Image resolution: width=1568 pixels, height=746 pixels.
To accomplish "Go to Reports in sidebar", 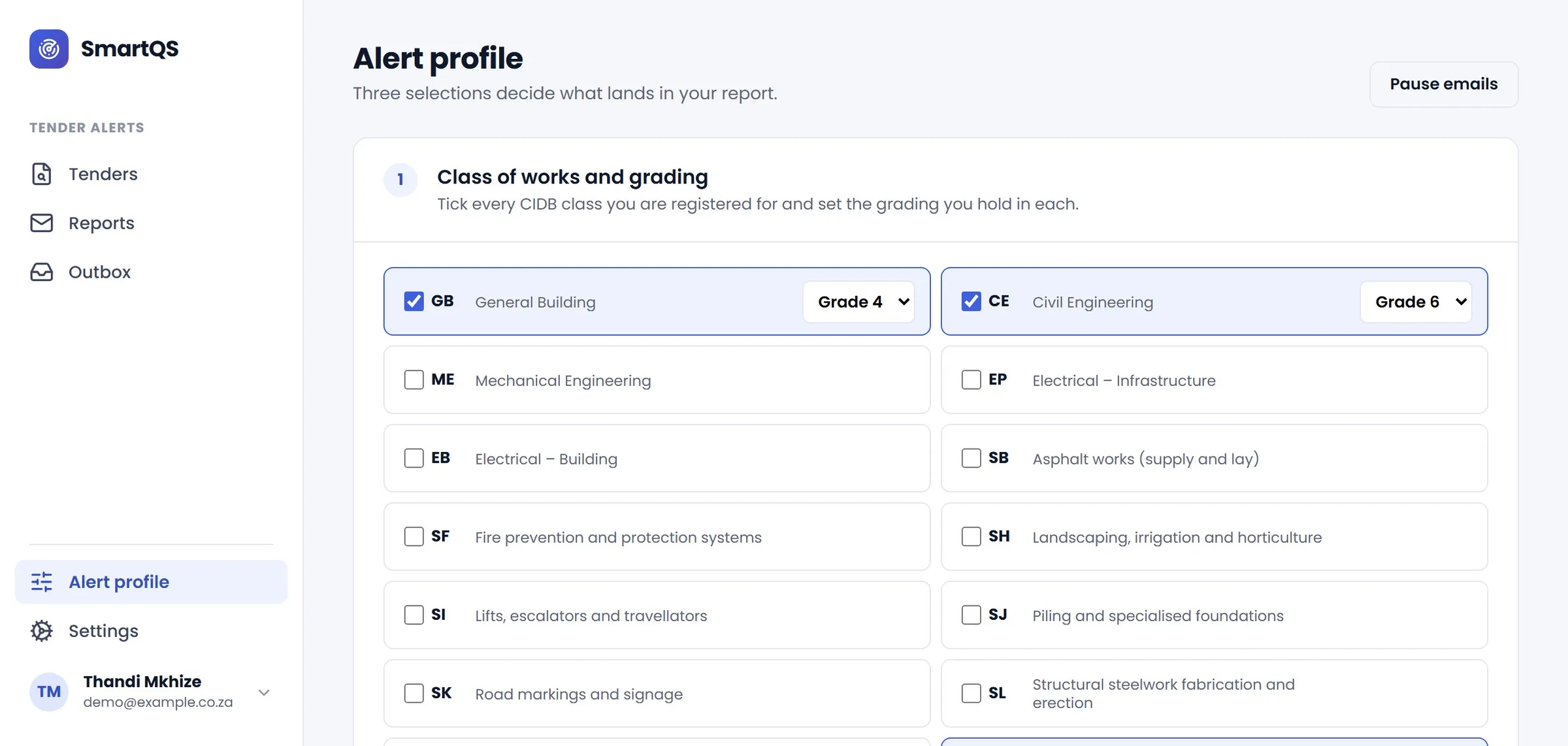I will [151, 223].
